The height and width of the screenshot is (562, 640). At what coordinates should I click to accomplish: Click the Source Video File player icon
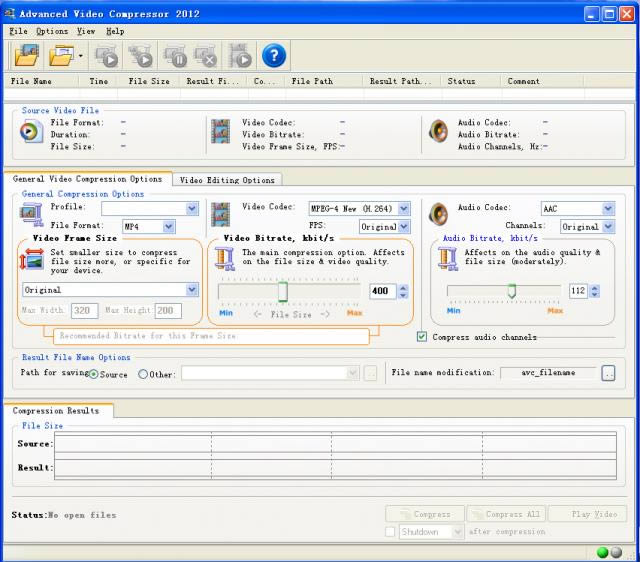(x=31, y=131)
